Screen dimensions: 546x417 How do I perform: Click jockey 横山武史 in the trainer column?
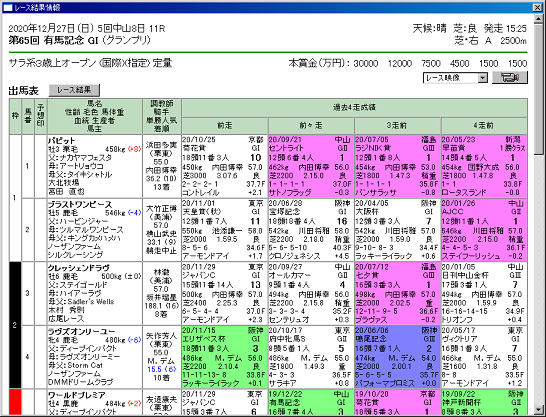pyautogui.click(x=162, y=234)
